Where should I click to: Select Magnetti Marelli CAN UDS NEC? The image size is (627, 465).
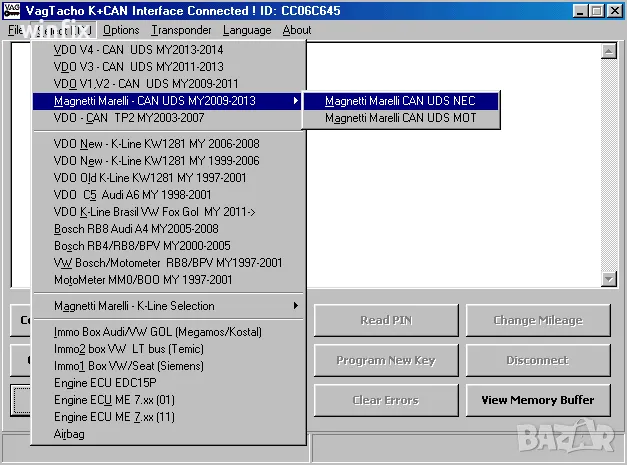coord(400,101)
